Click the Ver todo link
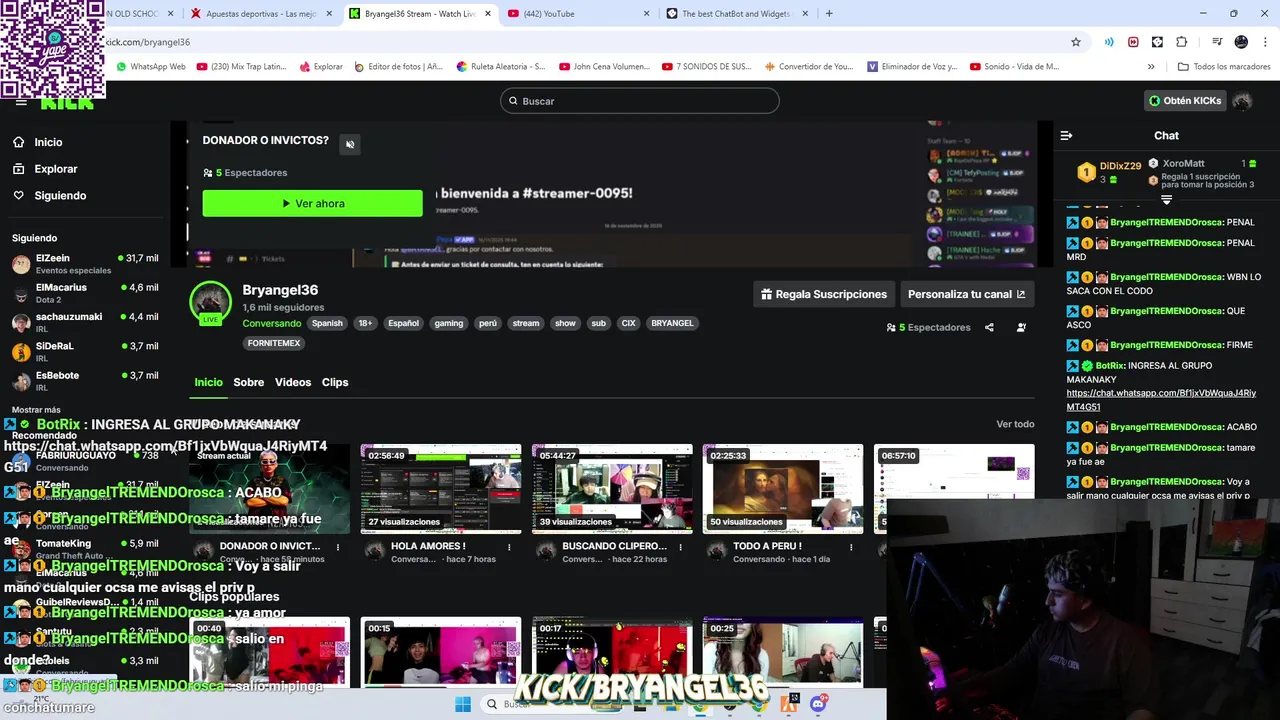Image resolution: width=1280 pixels, height=720 pixels. 1015,424
